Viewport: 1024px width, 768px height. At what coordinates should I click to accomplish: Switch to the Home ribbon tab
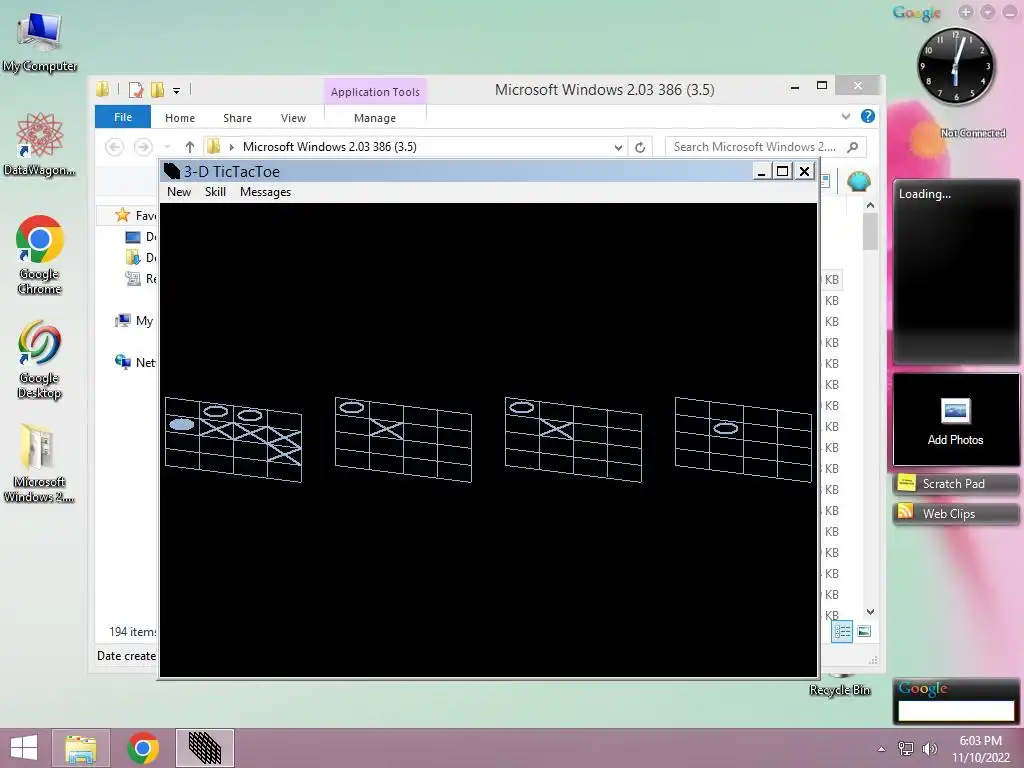180,118
